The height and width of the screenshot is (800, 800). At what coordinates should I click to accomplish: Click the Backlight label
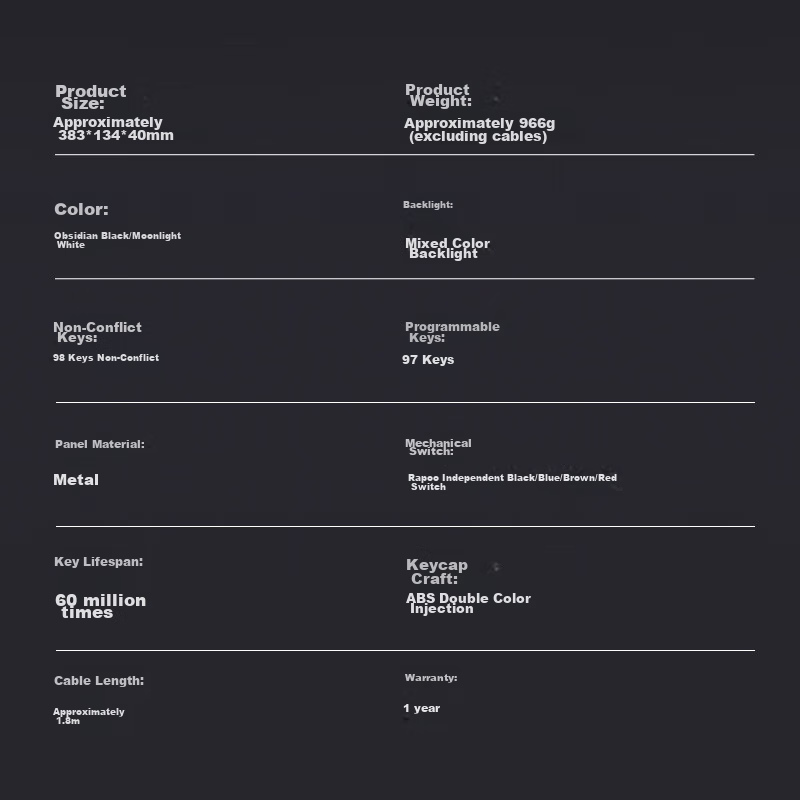point(428,205)
